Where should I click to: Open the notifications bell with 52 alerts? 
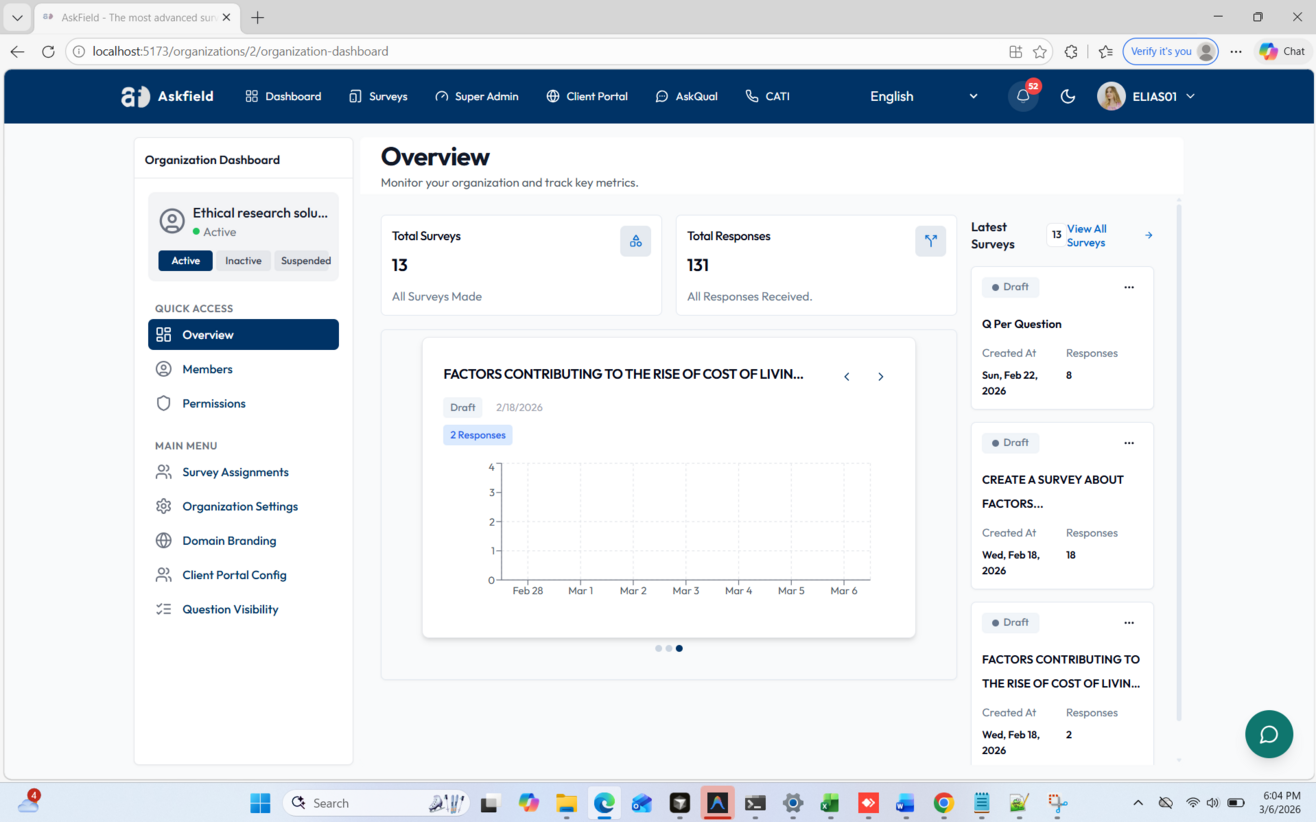pyautogui.click(x=1022, y=96)
